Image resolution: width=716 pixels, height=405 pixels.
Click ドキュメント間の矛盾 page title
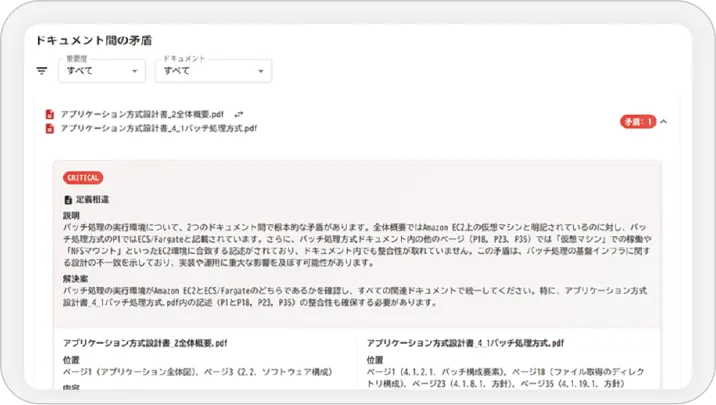point(94,41)
